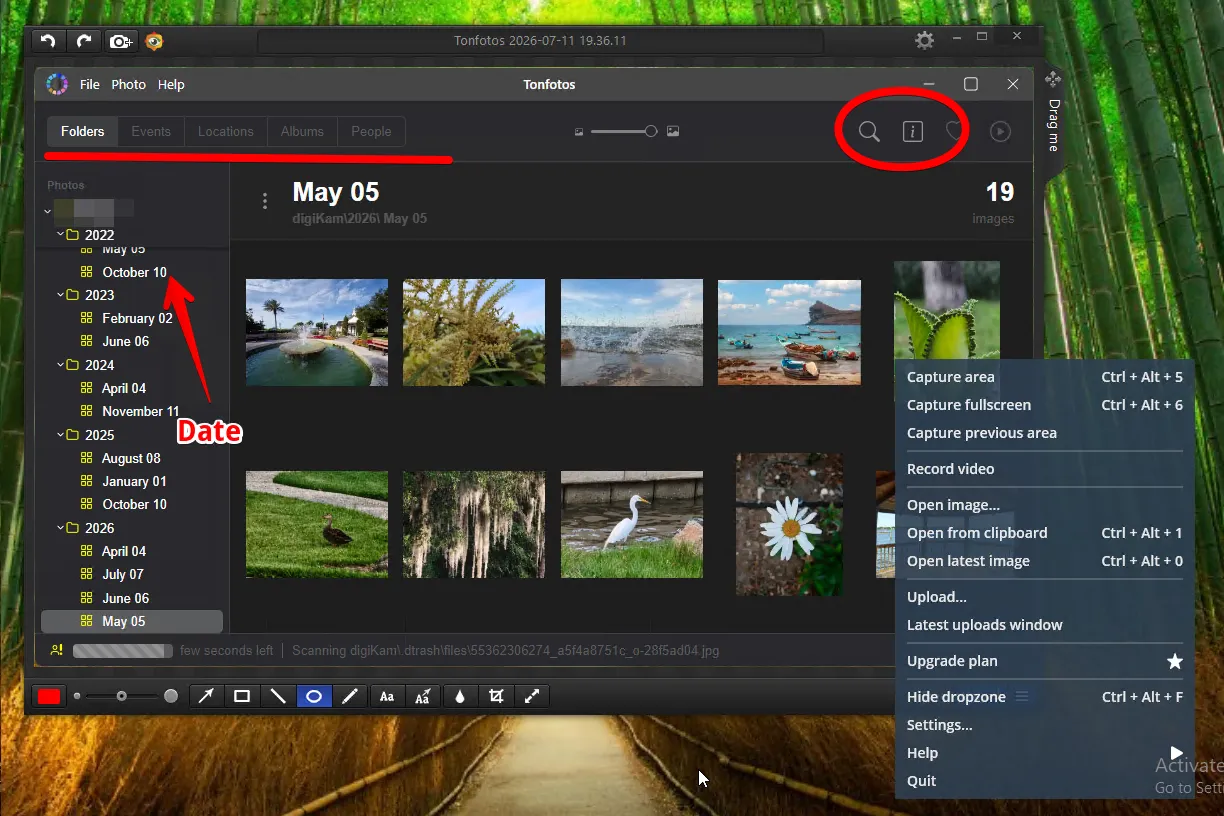The height and width of the screenshot is (816, 1224).
Task: Collapse the 2022 folder chevron
Action: [60, 235]
